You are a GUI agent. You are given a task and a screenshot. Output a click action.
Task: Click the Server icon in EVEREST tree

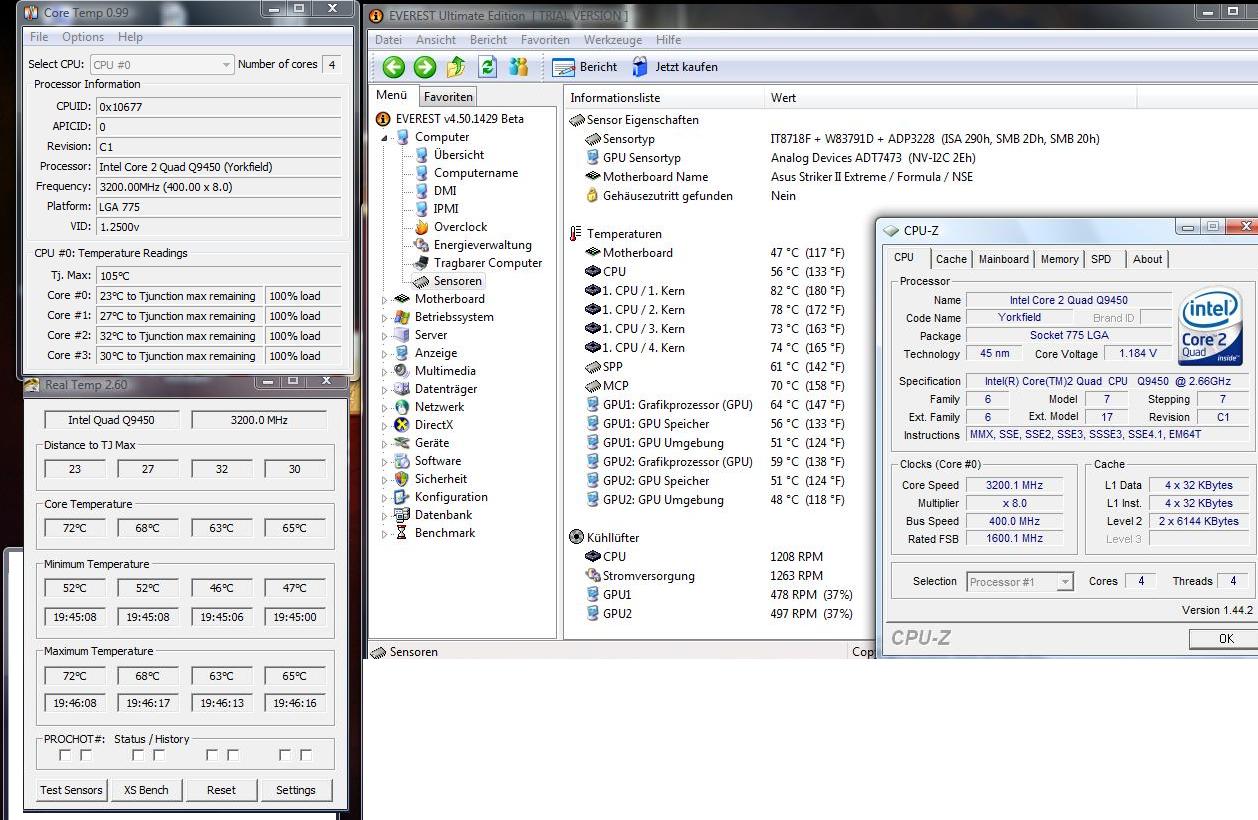403,335
